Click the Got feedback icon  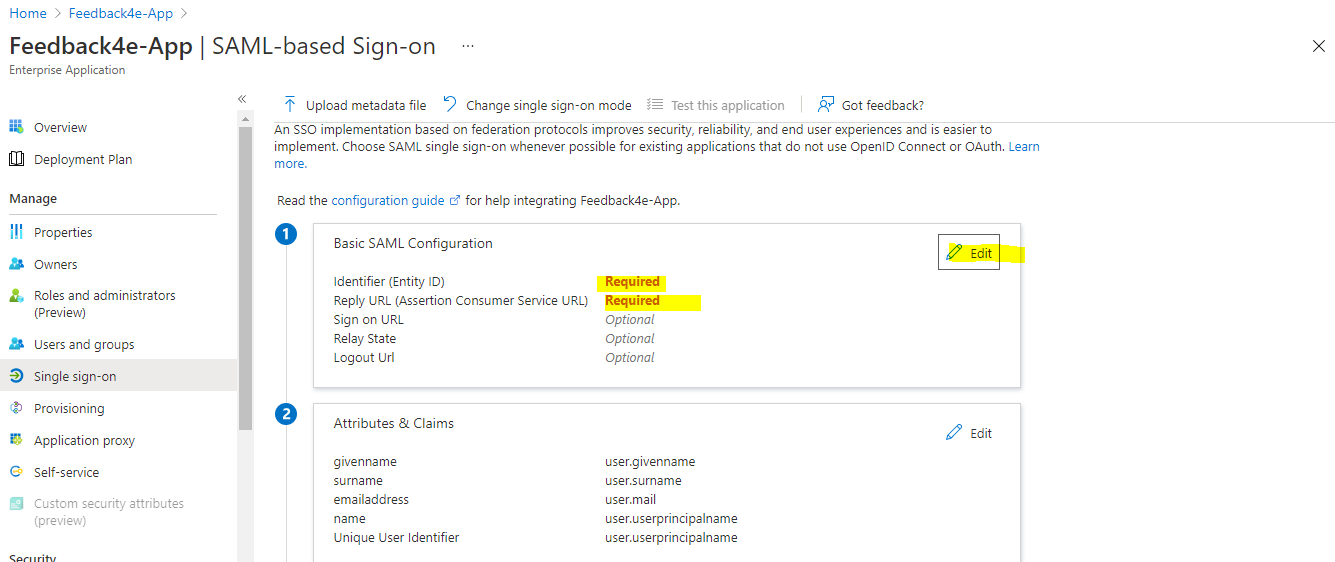tap(826, 105)
